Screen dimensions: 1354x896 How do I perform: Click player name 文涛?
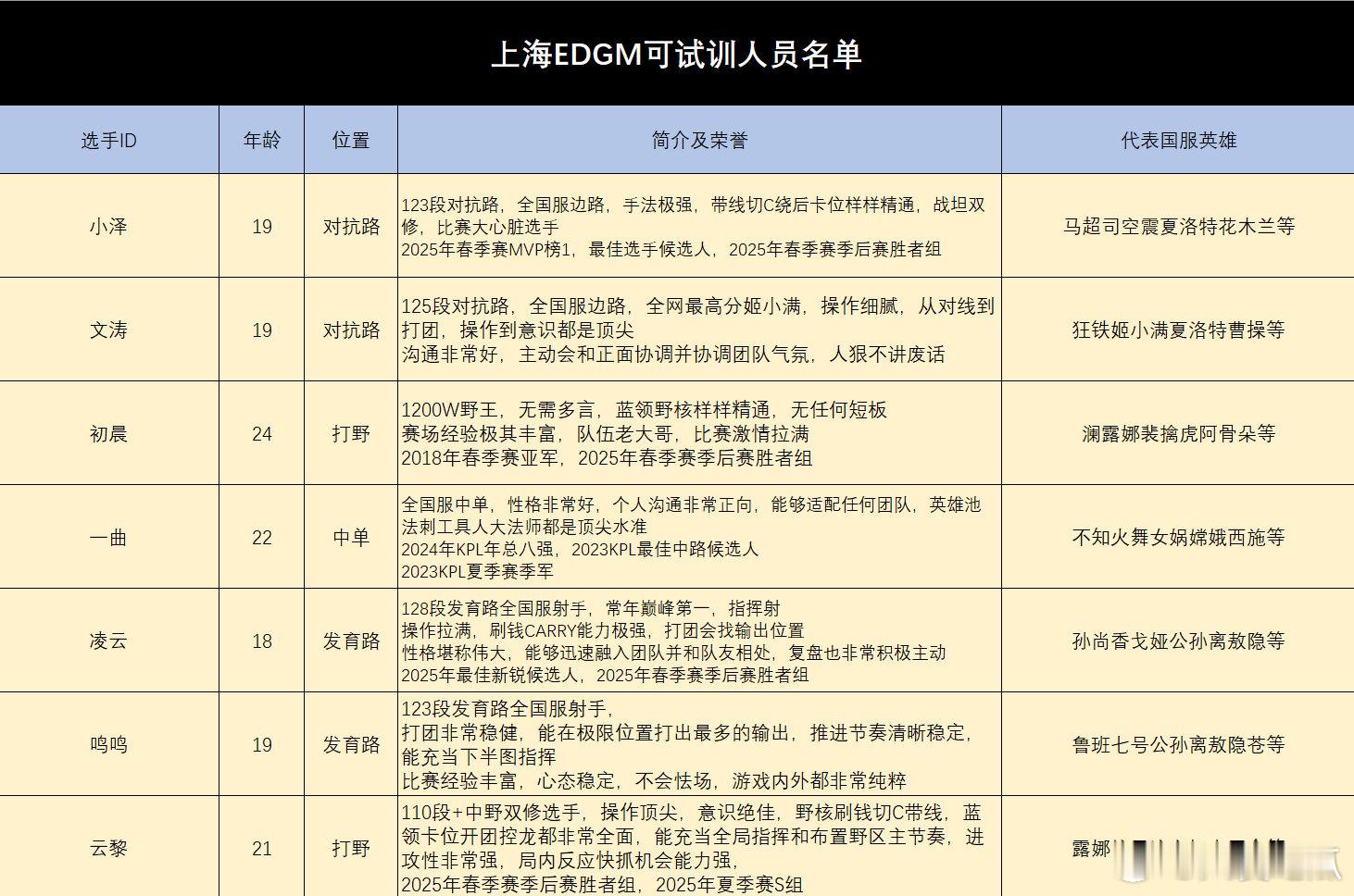click(x=108, y=330)
